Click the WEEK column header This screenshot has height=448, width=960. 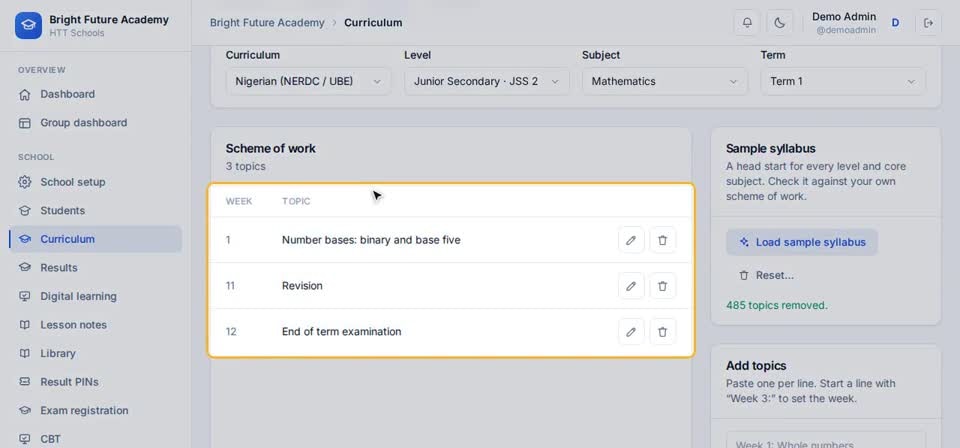click(x=239, y=201)
